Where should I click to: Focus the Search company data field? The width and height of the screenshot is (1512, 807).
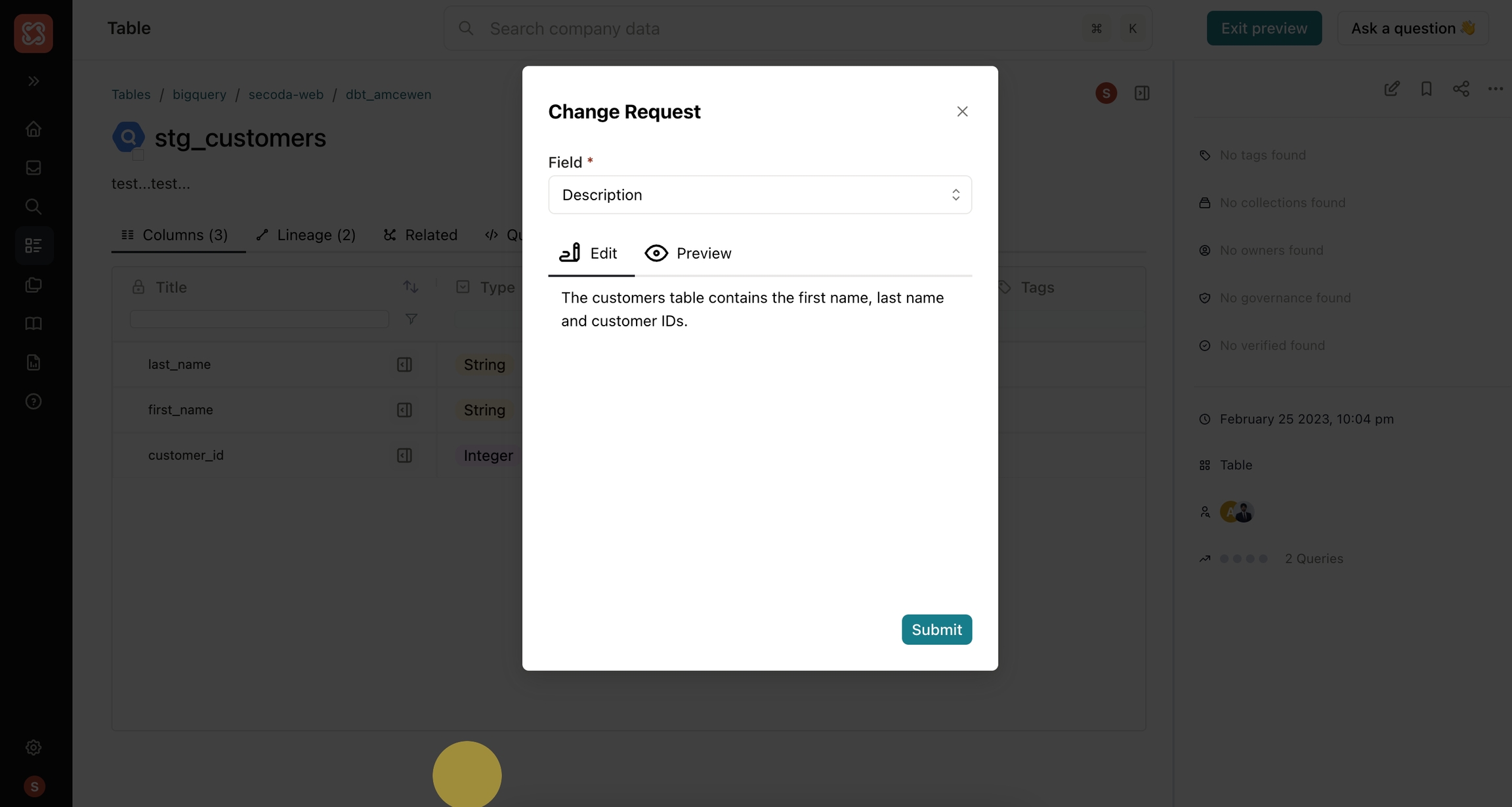pyautogui.click(x=798, y=28)
